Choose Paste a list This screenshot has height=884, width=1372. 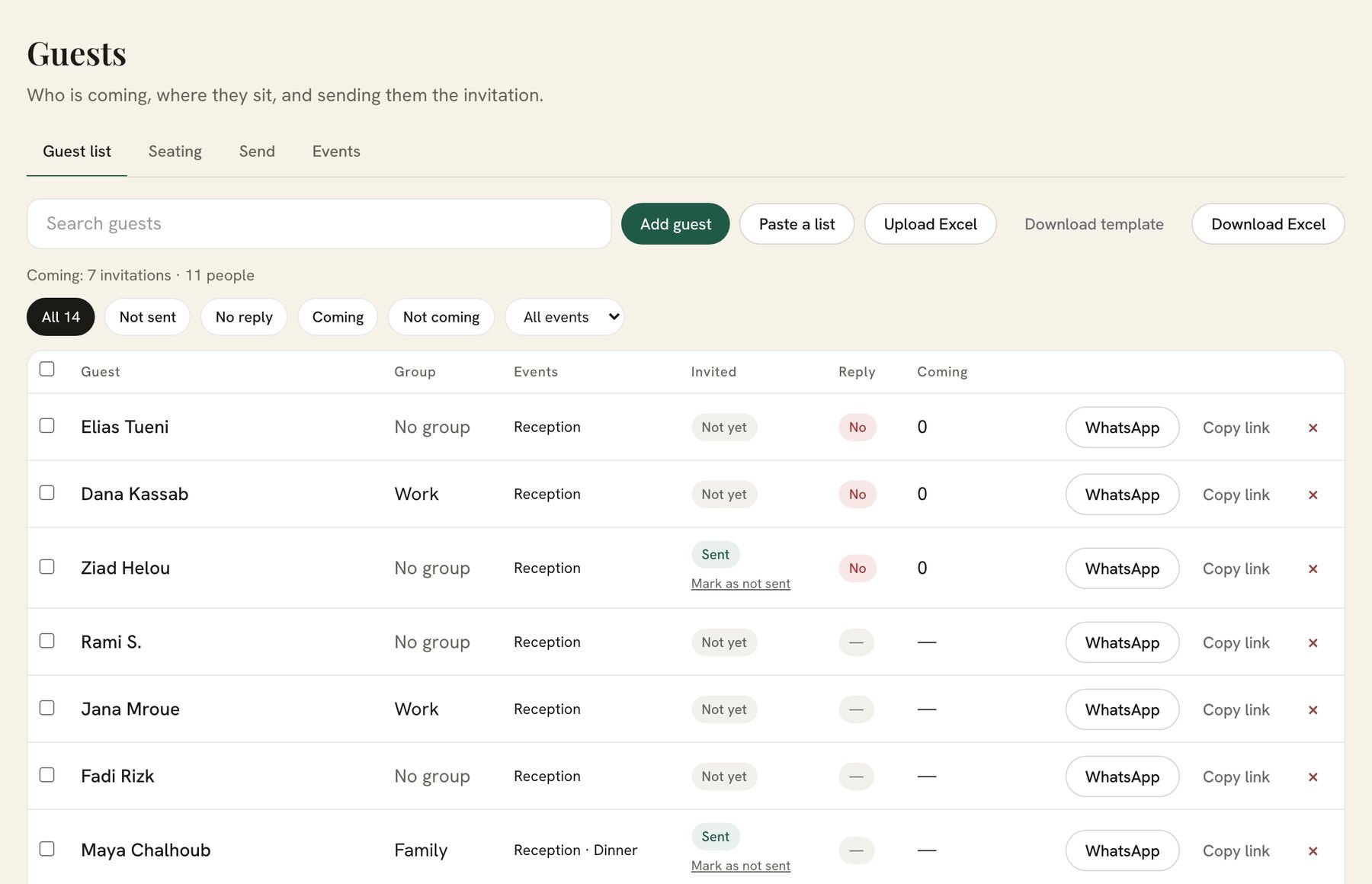click(797, 224)
